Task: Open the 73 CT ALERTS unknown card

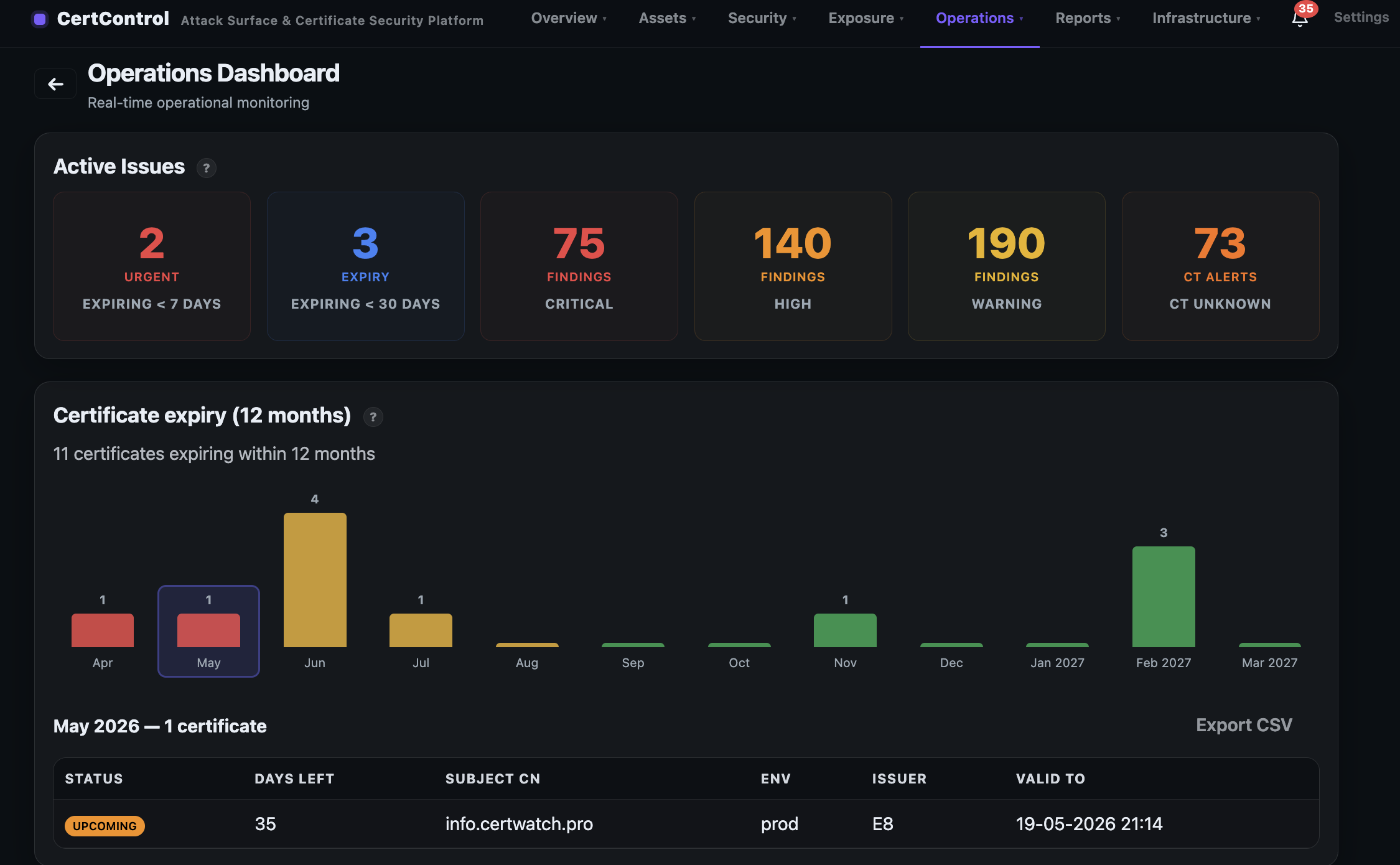Action: [x=1220, y=266]
